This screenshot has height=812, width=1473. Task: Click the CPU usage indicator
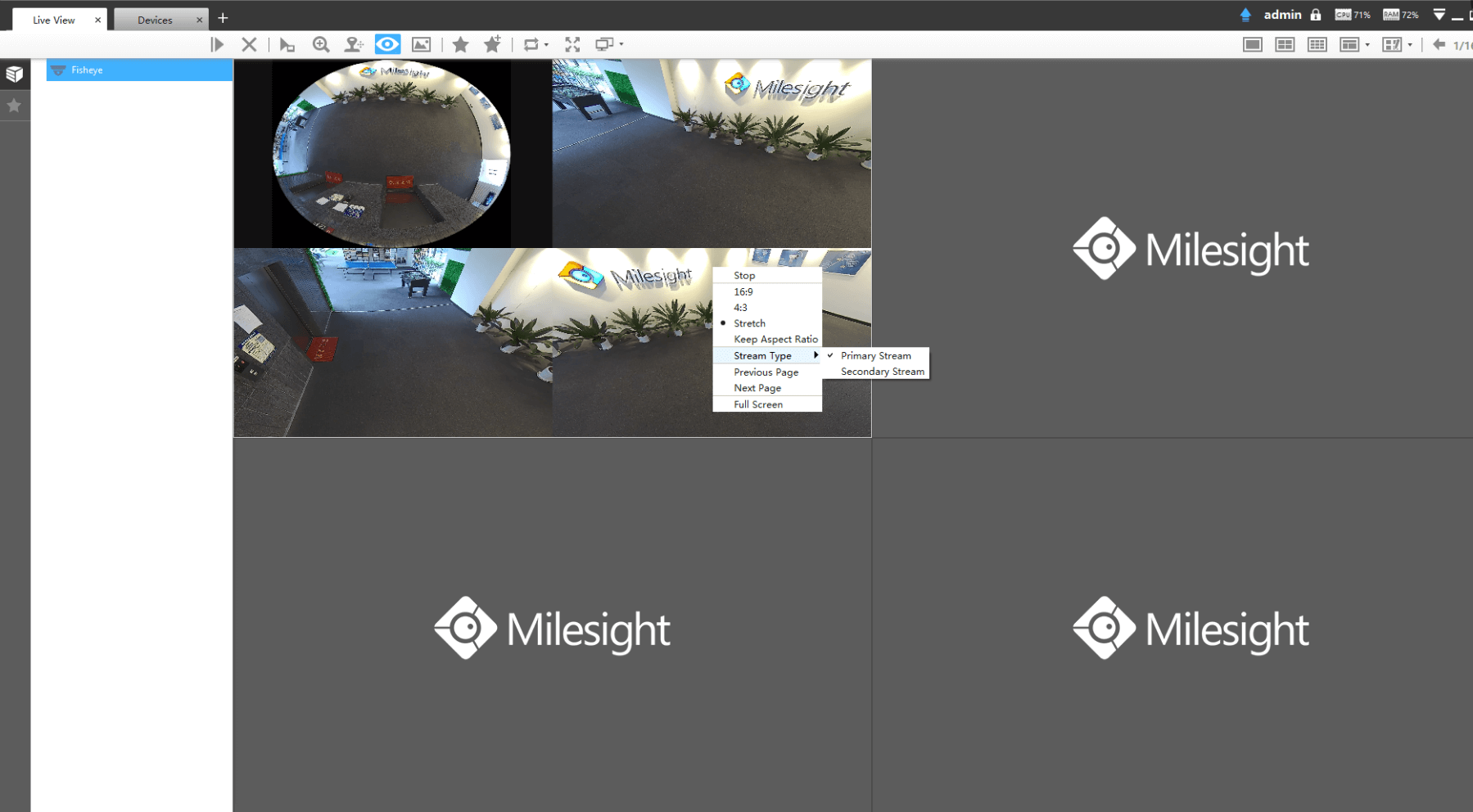pos(1353,15)
